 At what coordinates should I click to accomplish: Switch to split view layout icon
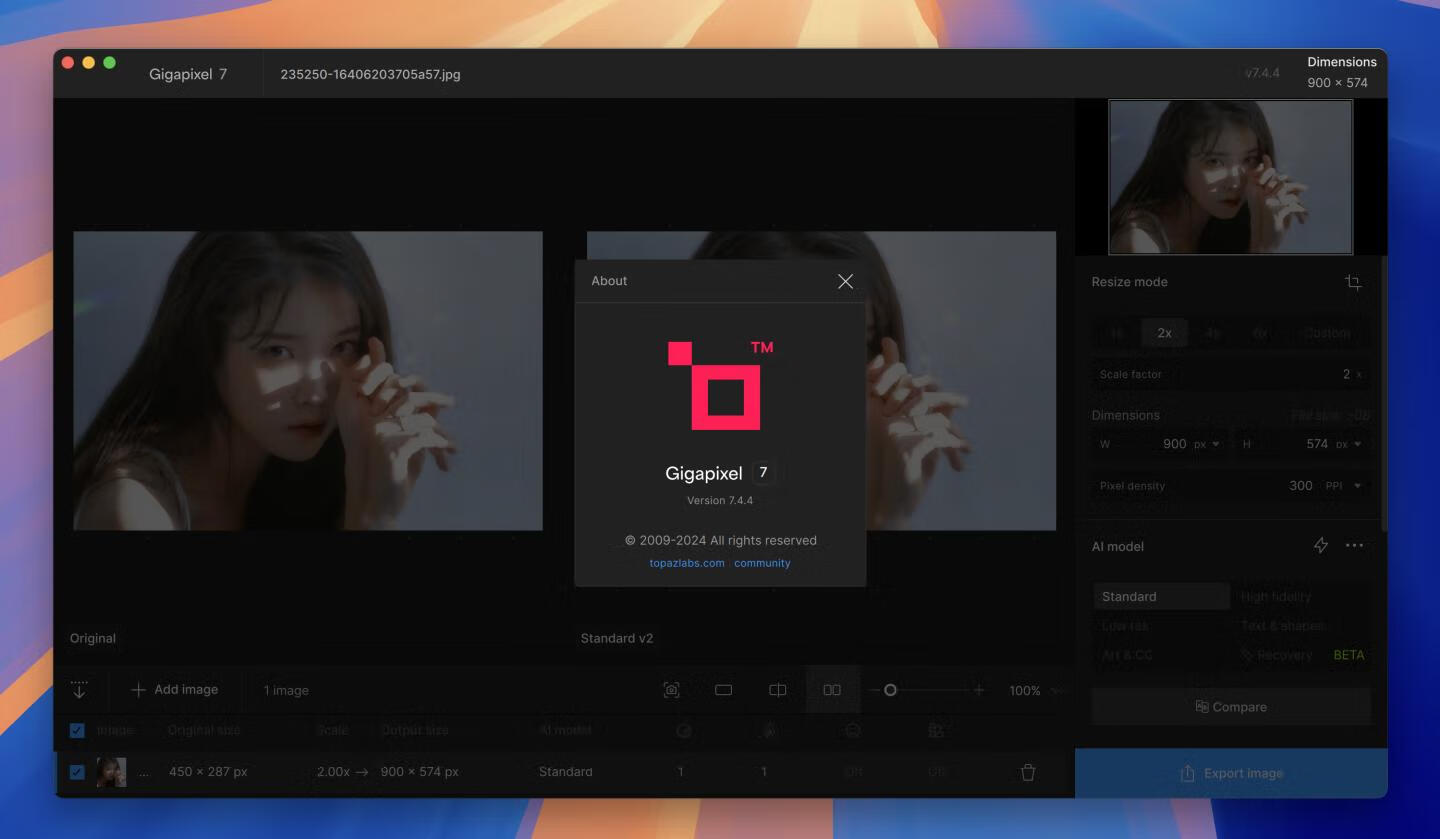click(777, 690)
